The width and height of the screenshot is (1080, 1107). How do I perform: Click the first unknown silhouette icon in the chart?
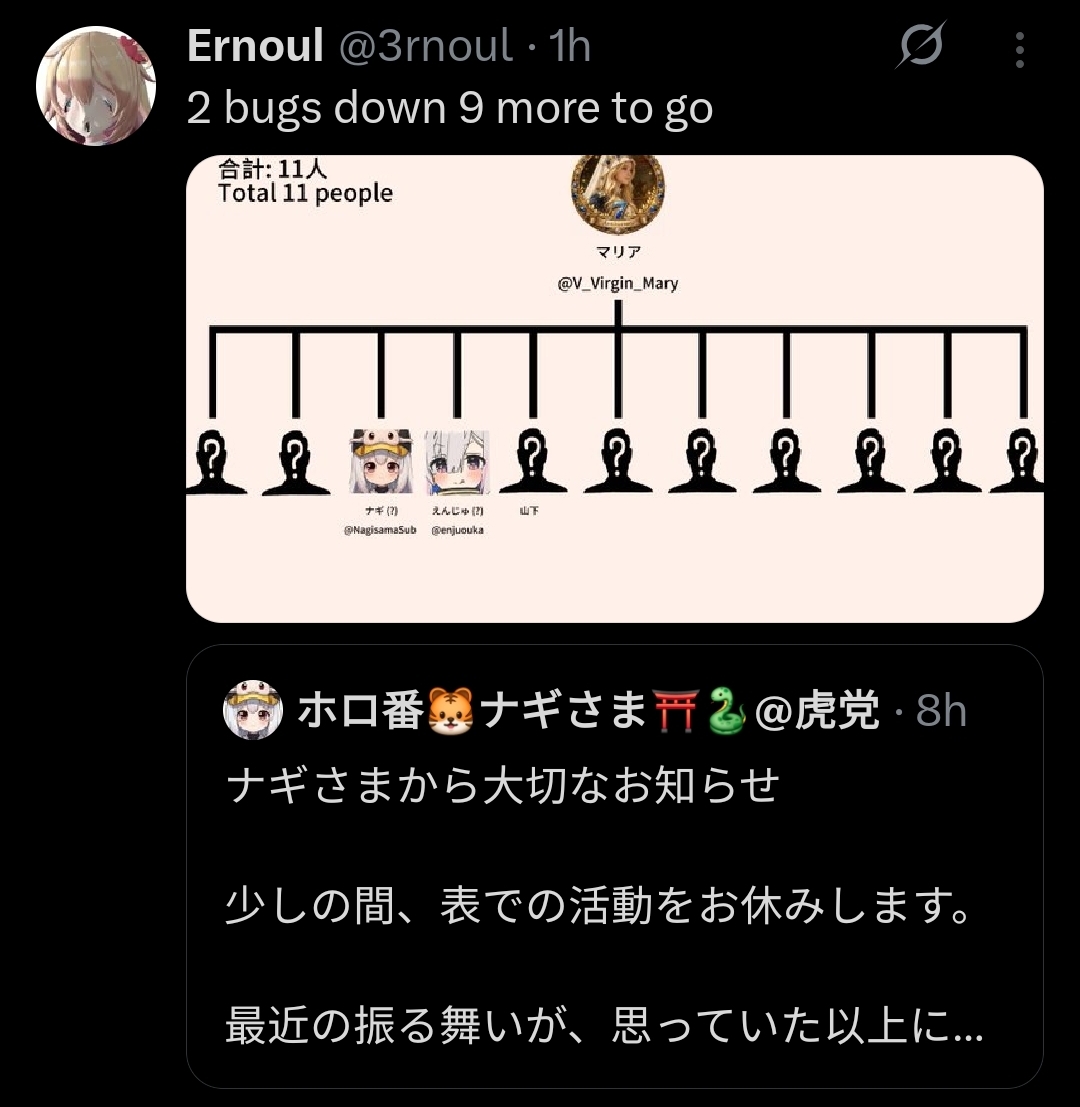[x=212, y=462]
